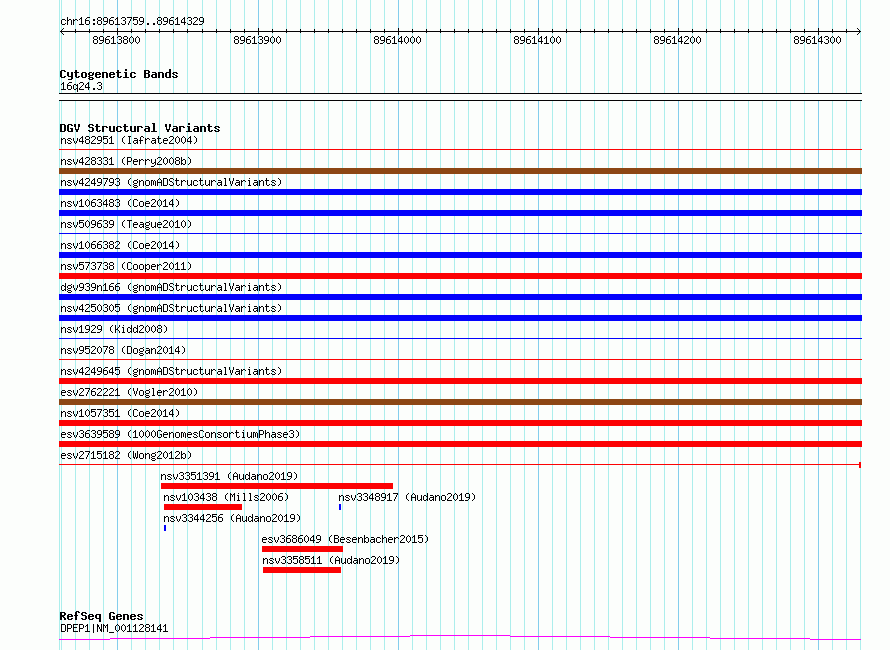Open nsv3351391 (Audano2019) label
890x650 pixels.
[x=229, y=476]
